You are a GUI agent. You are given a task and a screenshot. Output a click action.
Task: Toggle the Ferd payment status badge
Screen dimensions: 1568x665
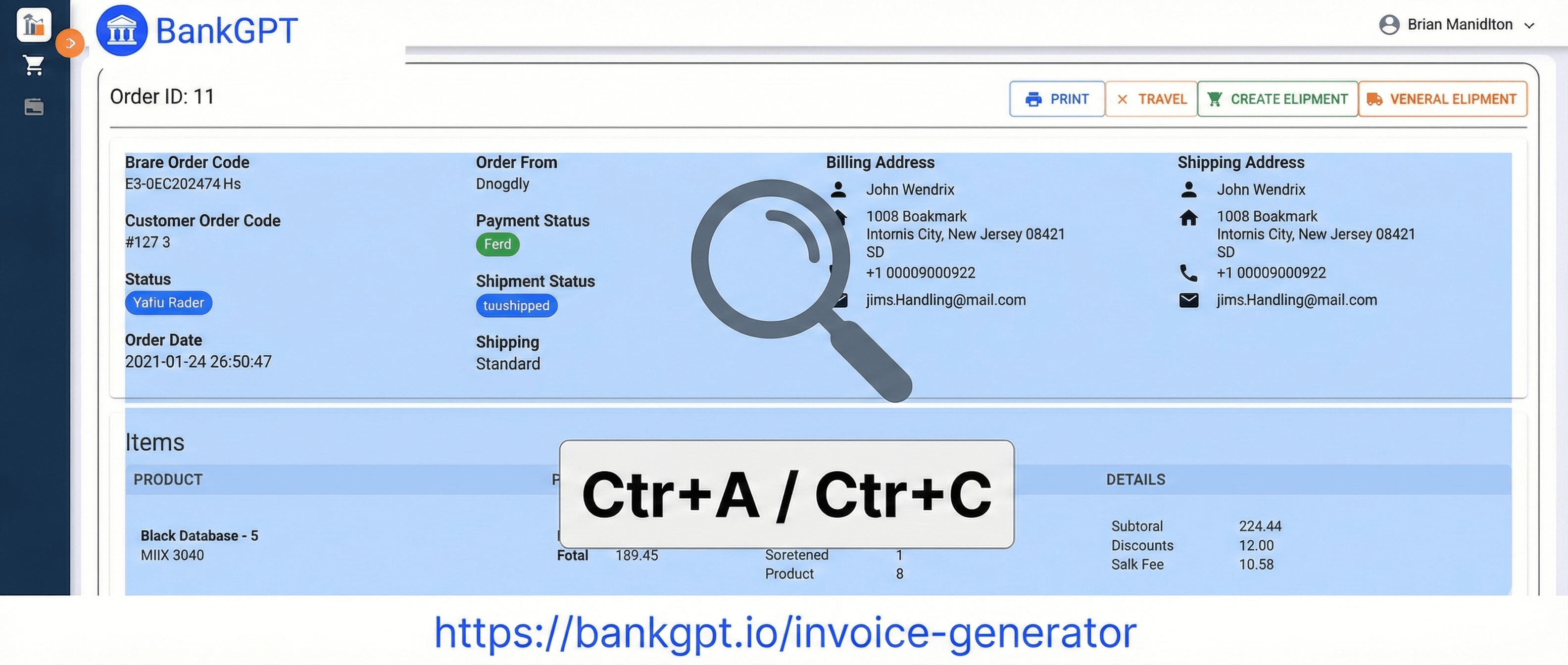pos(497,244)
